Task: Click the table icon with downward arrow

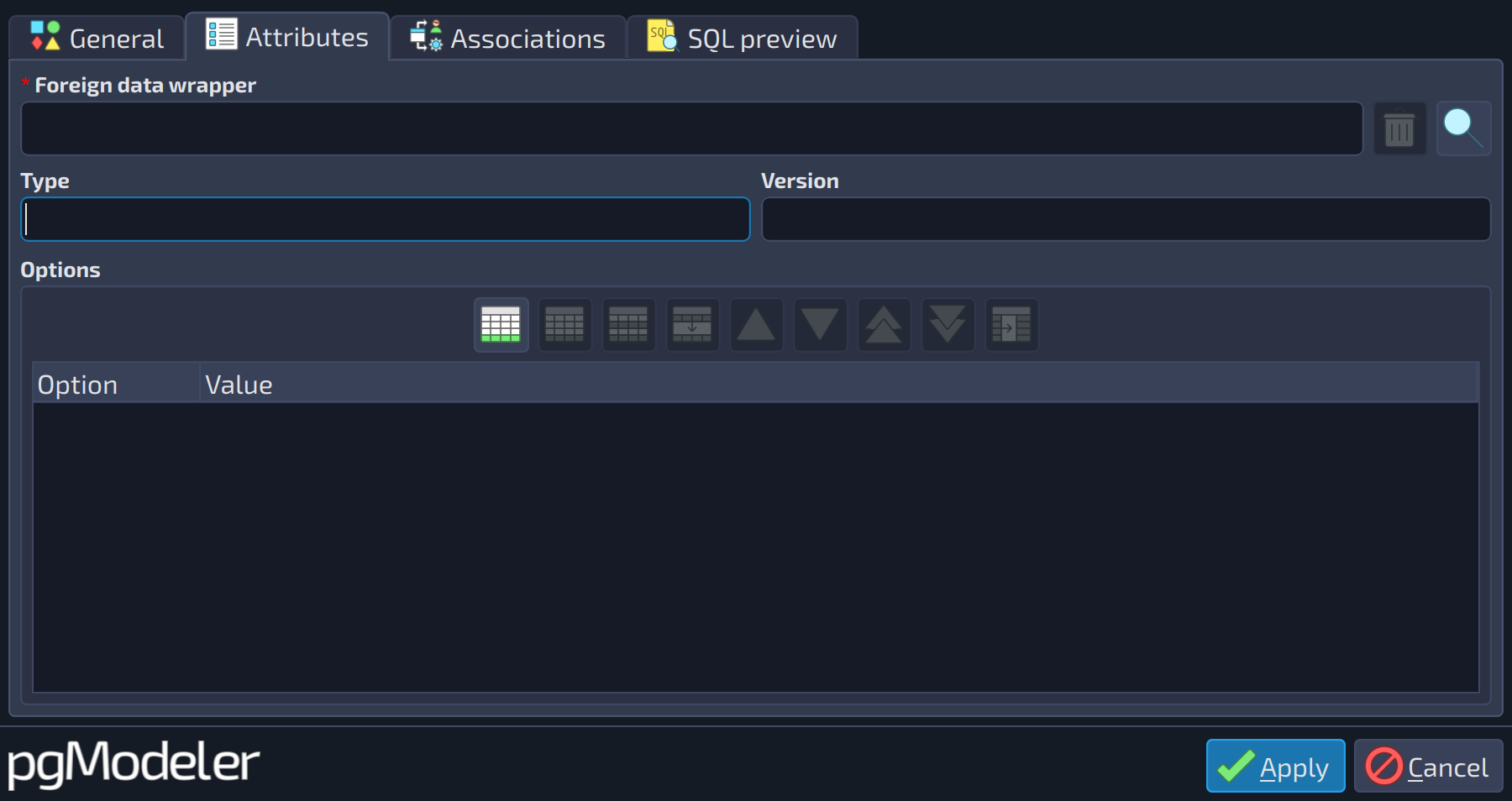Action: [692, 325]
